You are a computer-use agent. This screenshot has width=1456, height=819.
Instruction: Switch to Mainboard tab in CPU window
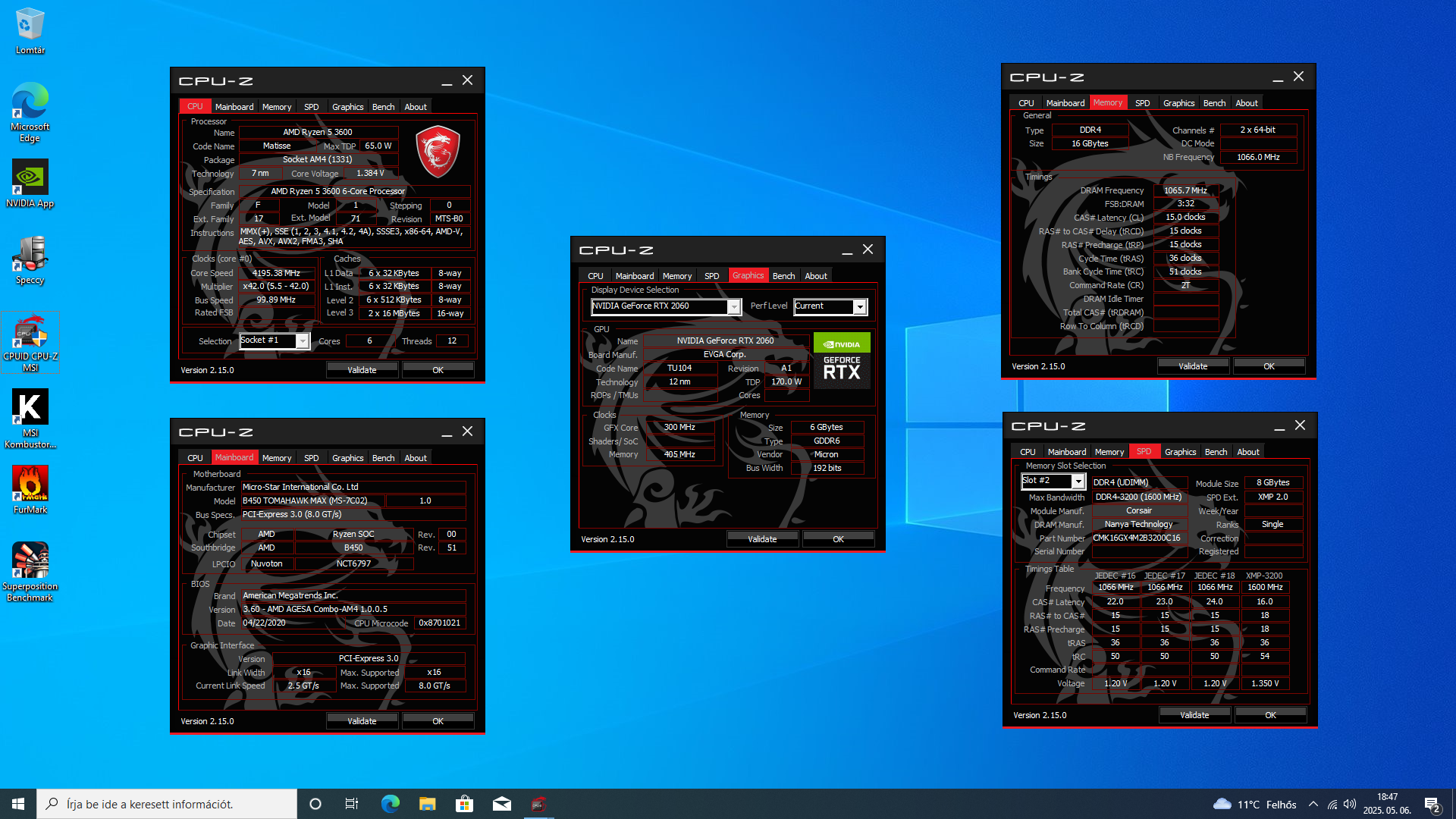click(x=234, y=107)
